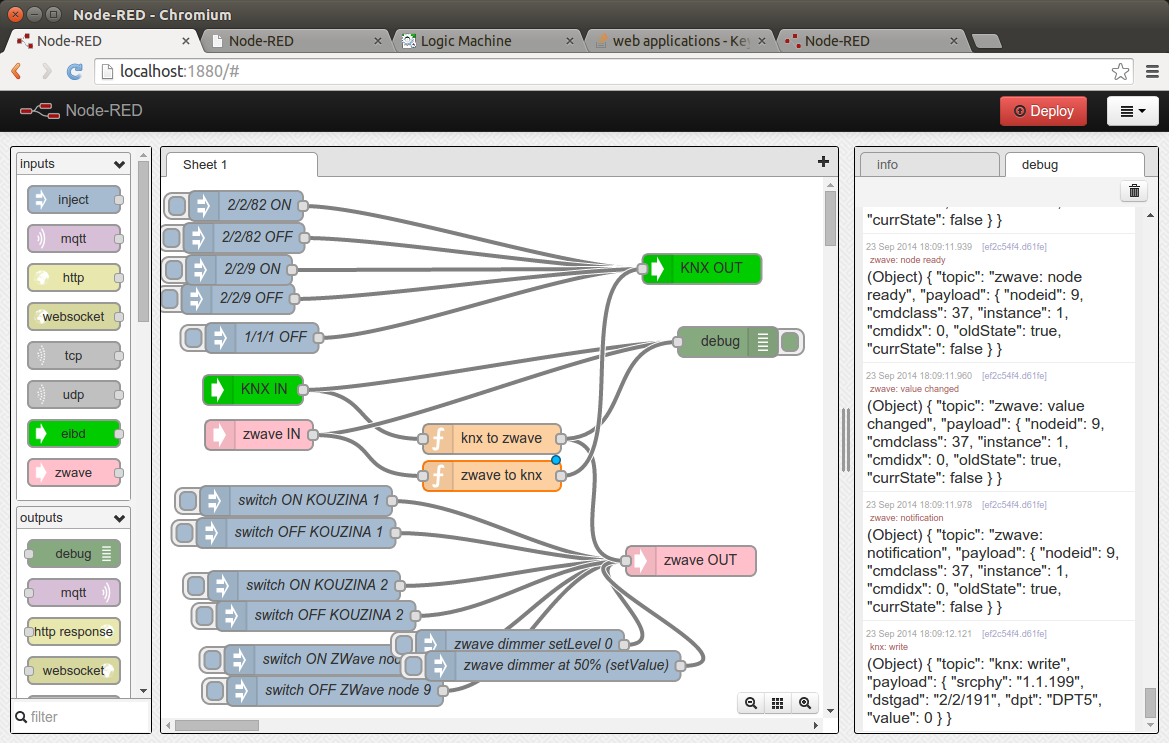Trigger switch OFF KOUZINA 1 inject button
This screenshot has width=1169, height=743.
pyautogui.click(x=184, y=533)
